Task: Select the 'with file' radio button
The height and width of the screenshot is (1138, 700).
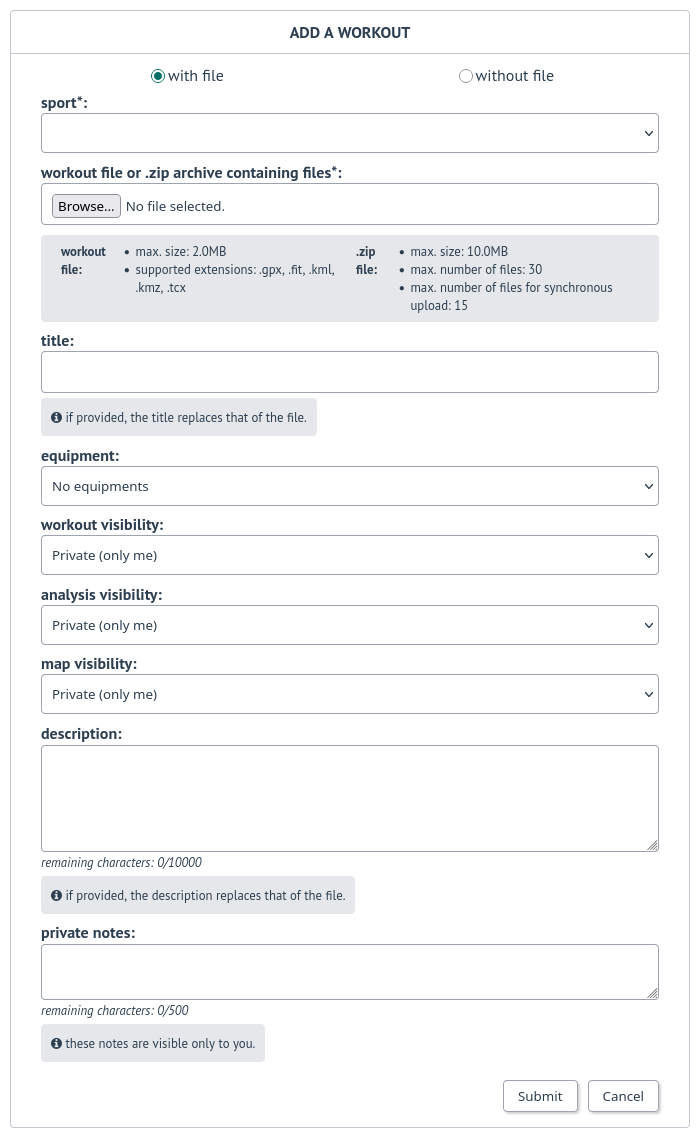Action: click(x=157, y=75)
